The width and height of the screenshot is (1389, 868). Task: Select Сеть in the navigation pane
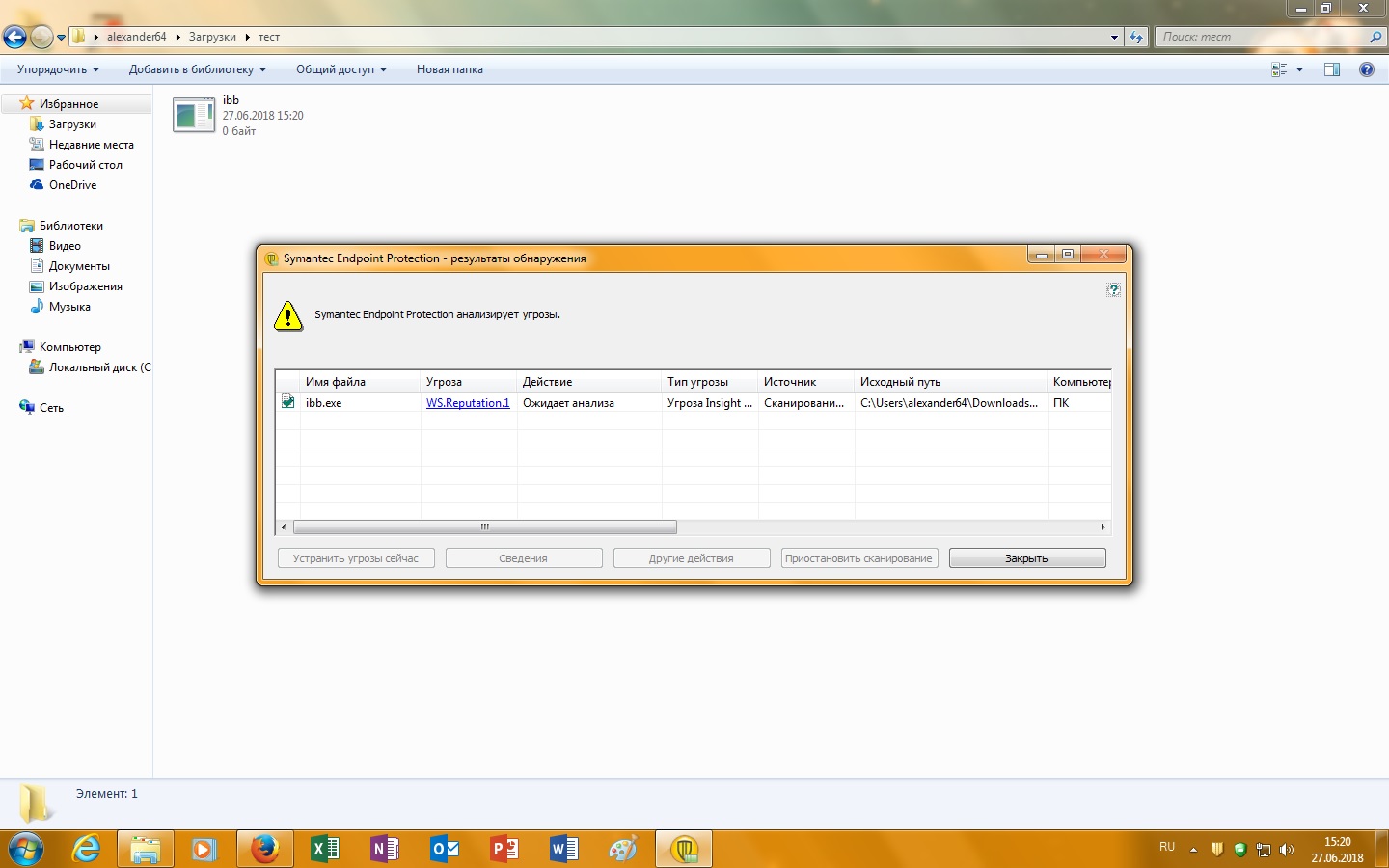[x=51, y=408]
